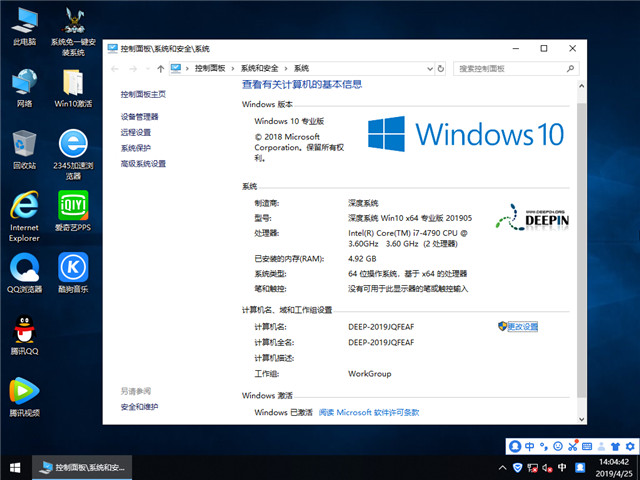Go up one level with up arrow
The width and height of the screenshot is (640, 480).
pyautogui.click(x=160, y=69)
